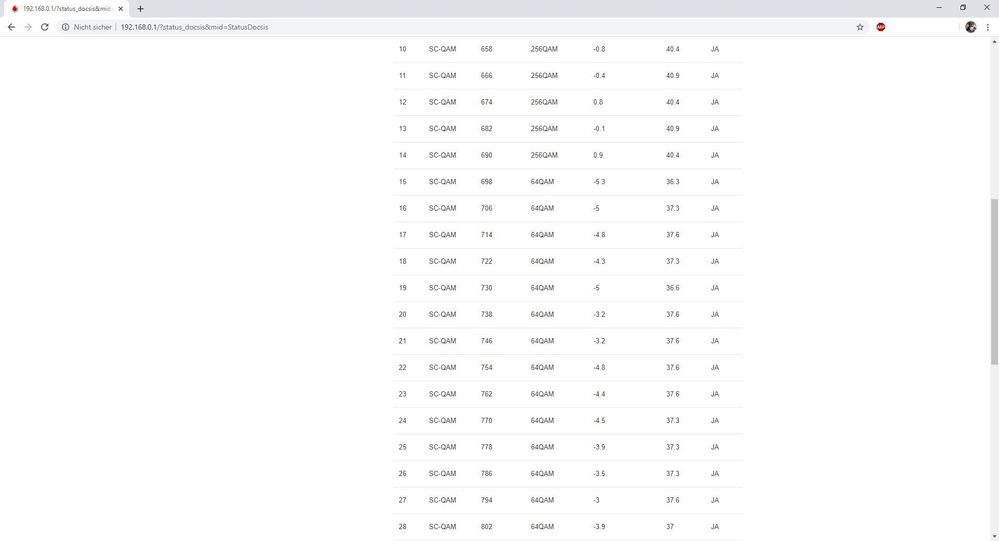Click power level 0.9 in row 14
999x541 pixels.
(598, 155)
